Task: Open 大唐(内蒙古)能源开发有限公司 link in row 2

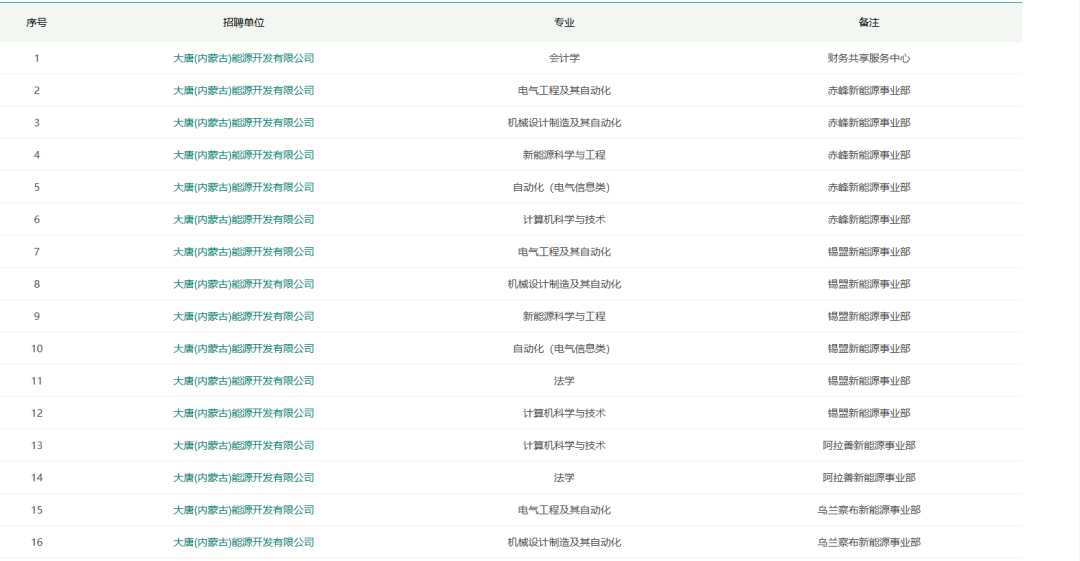Action: pos(243,91)
